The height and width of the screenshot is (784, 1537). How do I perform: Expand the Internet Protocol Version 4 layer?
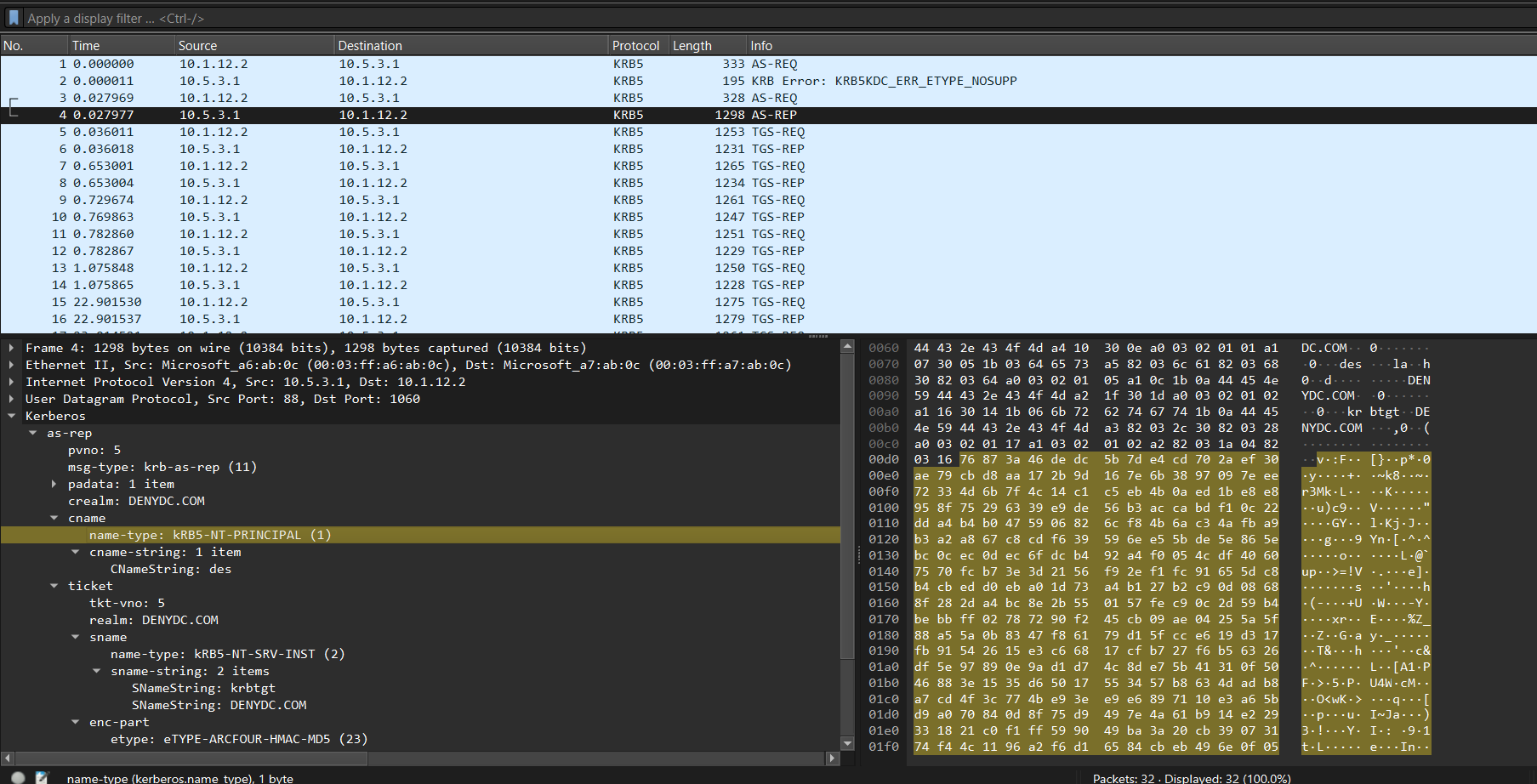pyautogui.click(x=11, y=382)
